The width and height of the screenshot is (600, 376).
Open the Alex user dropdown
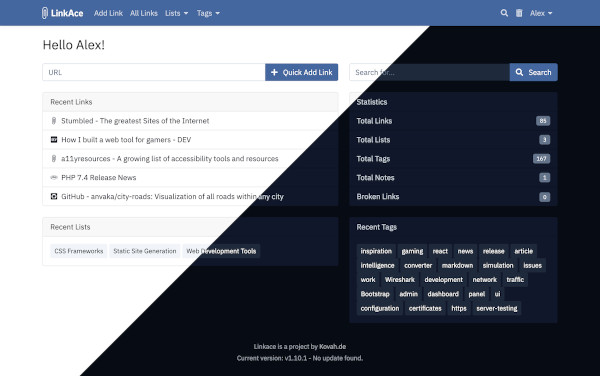click(541, 13)
